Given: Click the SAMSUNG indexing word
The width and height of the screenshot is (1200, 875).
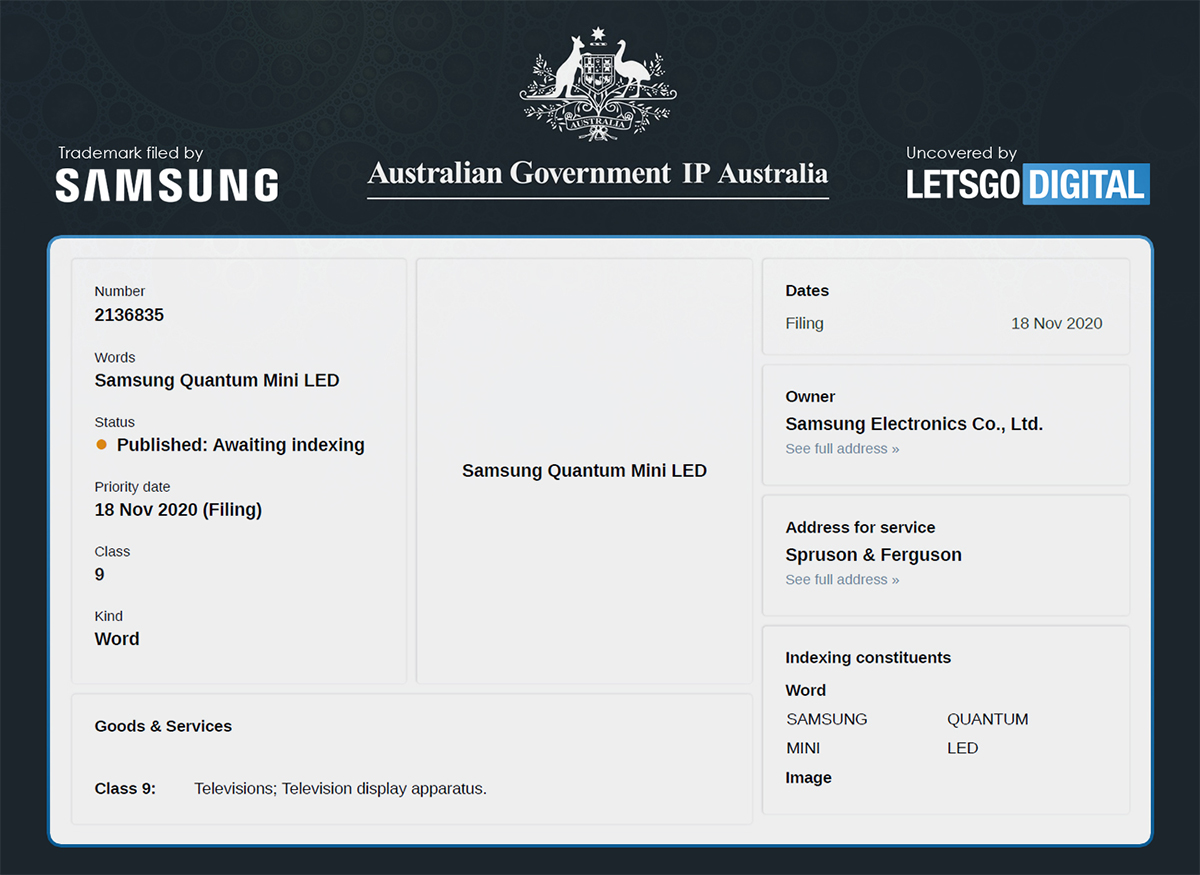Looking at the screenshot, I should coord(827,719).
